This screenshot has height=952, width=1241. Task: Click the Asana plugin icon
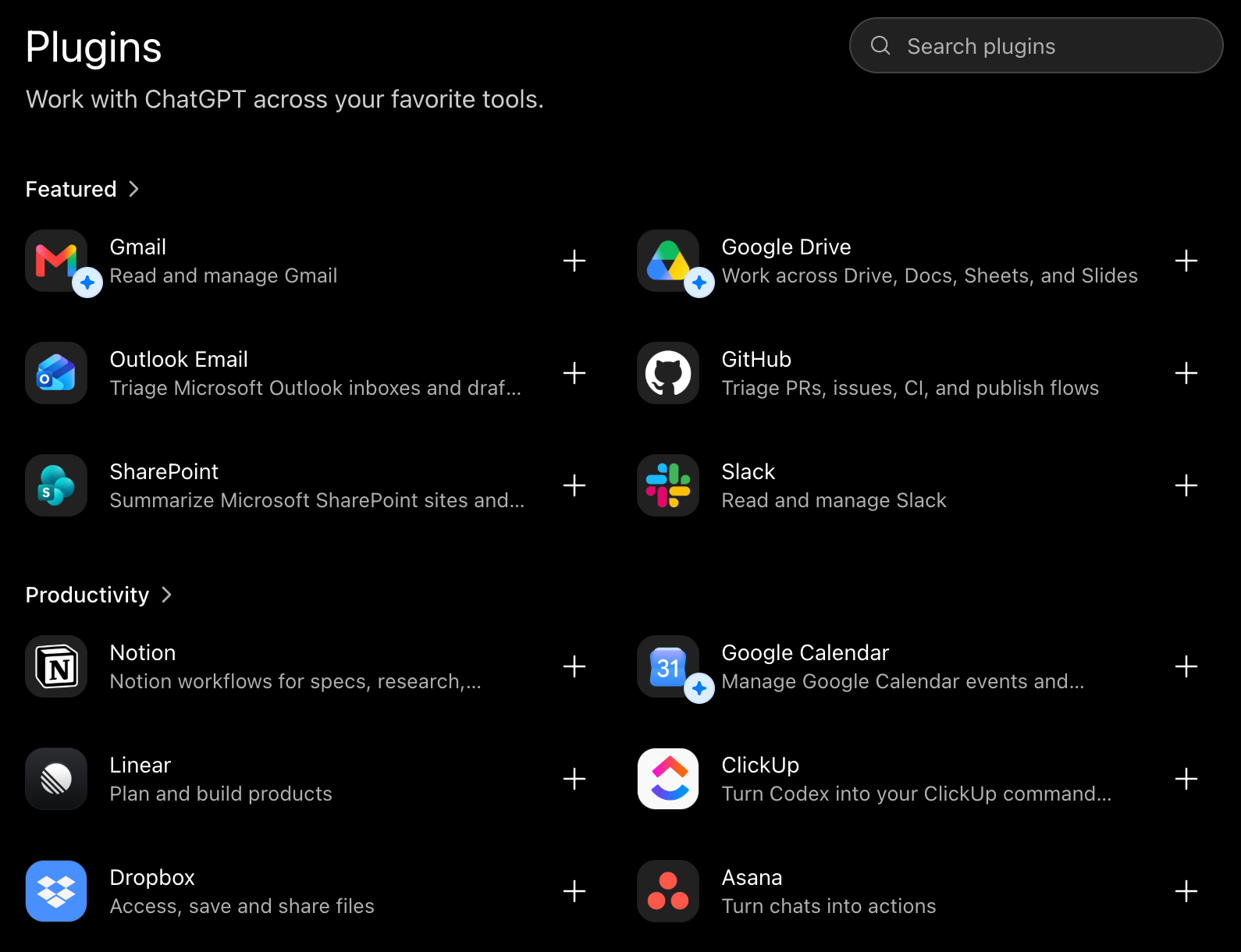pos(668,891)
